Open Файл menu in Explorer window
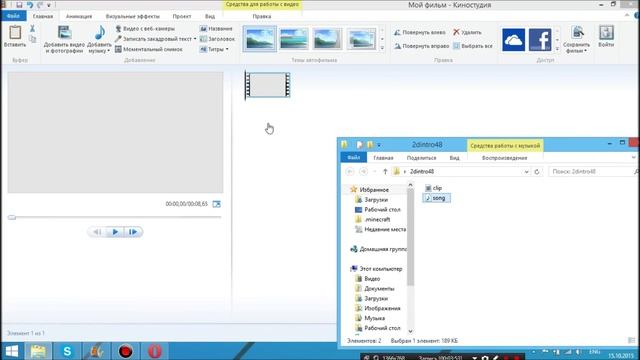This screenshot has height=360, width=640. coord(353,158)
